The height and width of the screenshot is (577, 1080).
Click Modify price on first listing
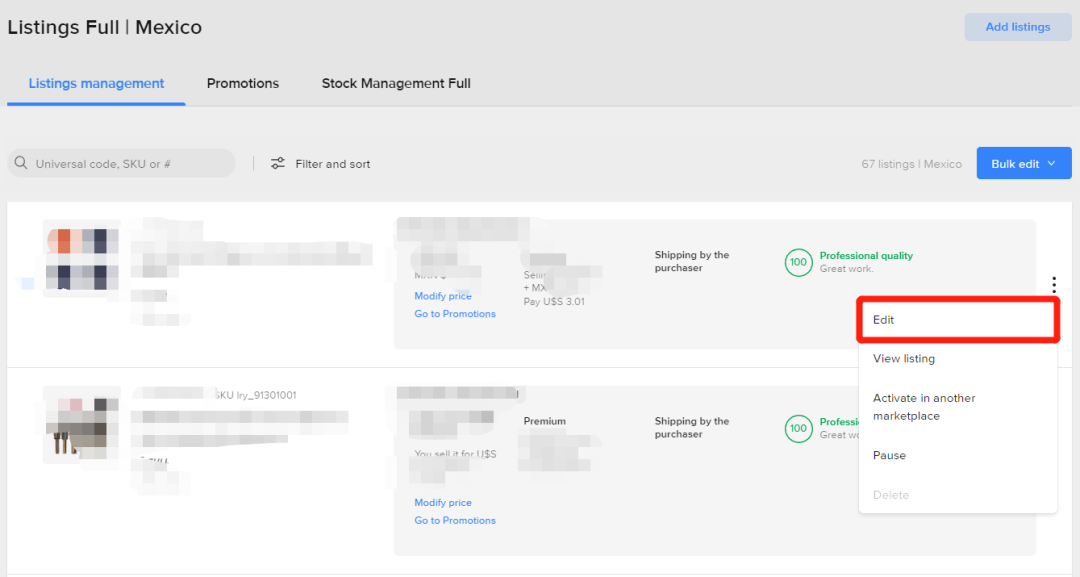(443, 296)
